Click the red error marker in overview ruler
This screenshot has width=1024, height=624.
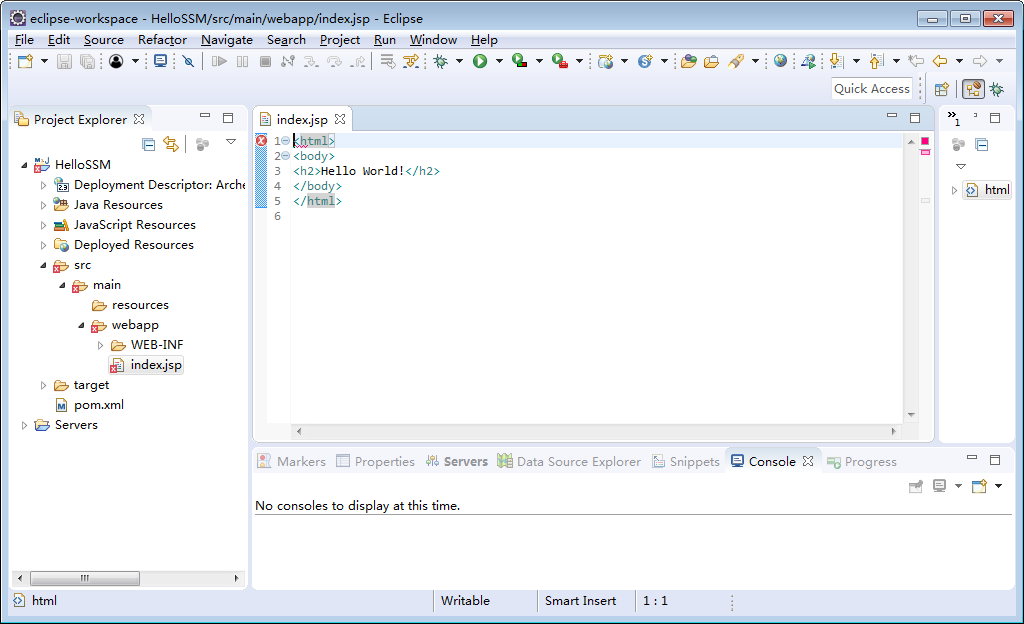tap(925, 141)
